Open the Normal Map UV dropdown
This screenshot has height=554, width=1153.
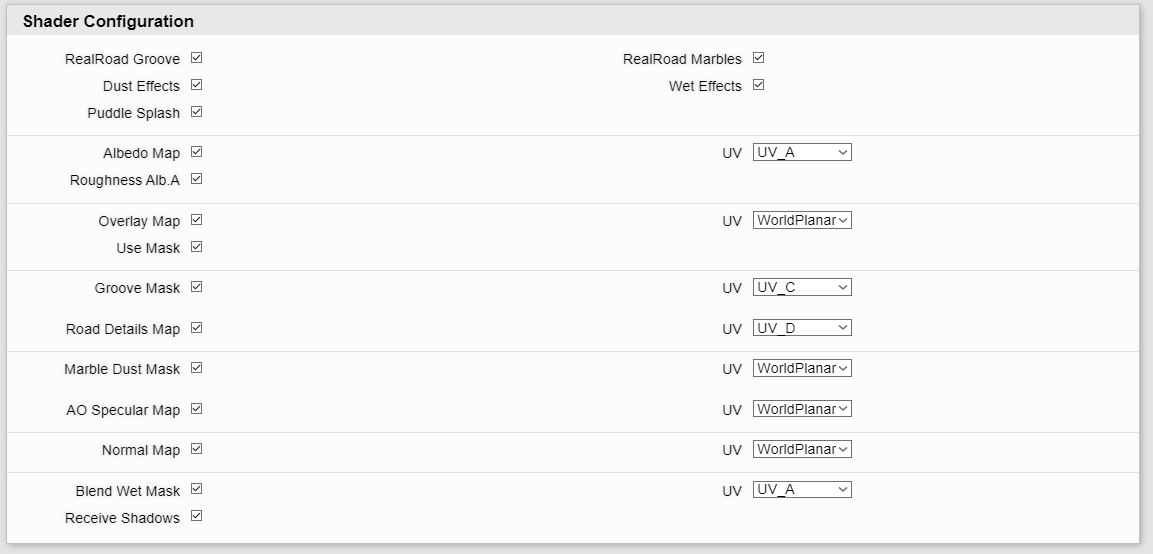(x=802, y=449)
